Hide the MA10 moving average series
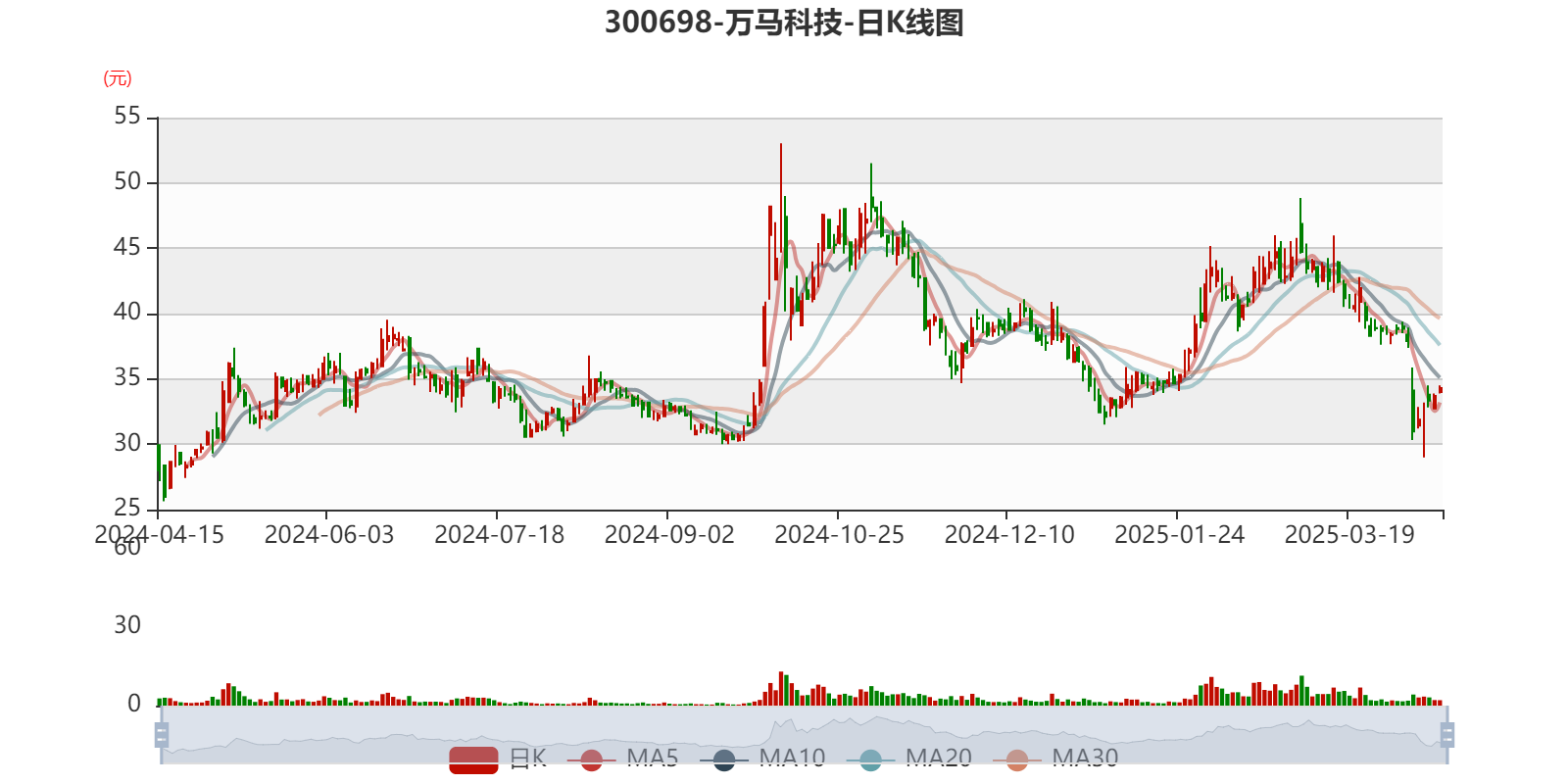 [763, 759]
